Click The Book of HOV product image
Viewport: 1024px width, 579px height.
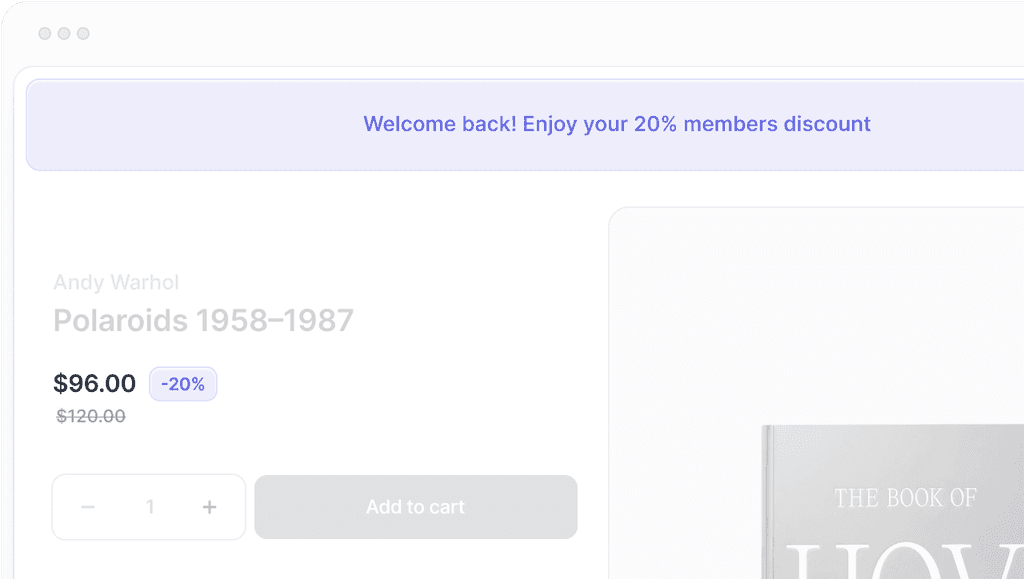[x=900, y=500]
